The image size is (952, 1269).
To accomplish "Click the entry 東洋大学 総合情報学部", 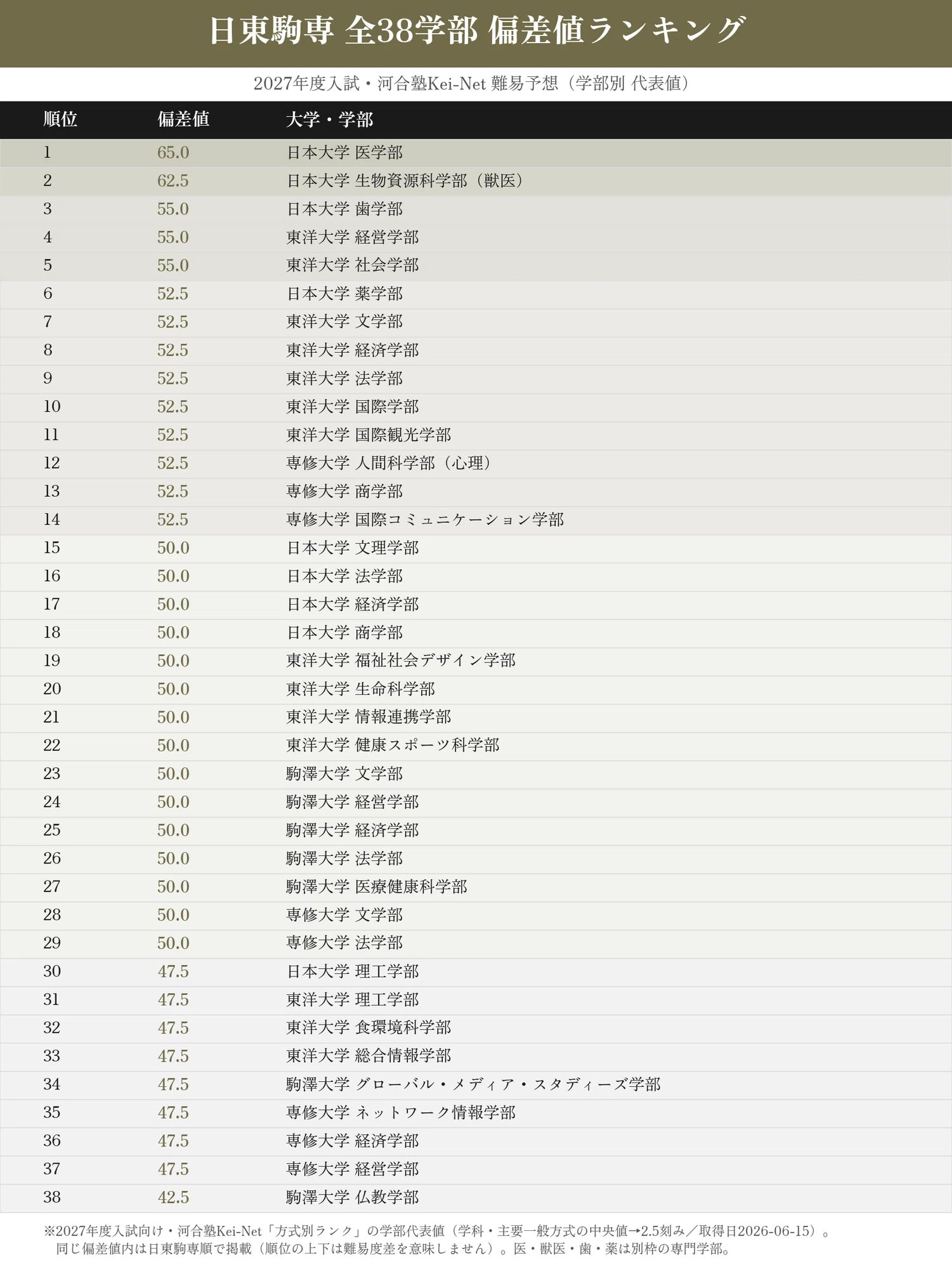I will pos(368,1056).
